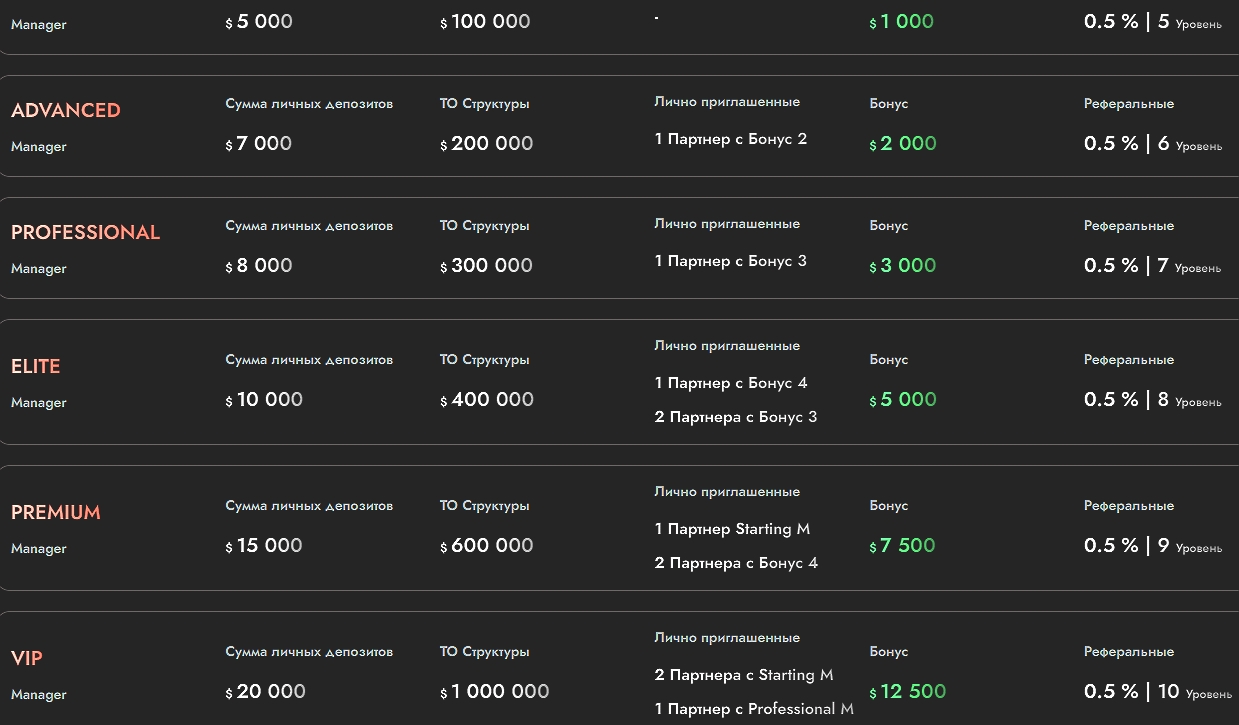Screen dimensions: 1239x725
Task: Click the $7 000 personal deposit amount
Action: click(259, 144)
